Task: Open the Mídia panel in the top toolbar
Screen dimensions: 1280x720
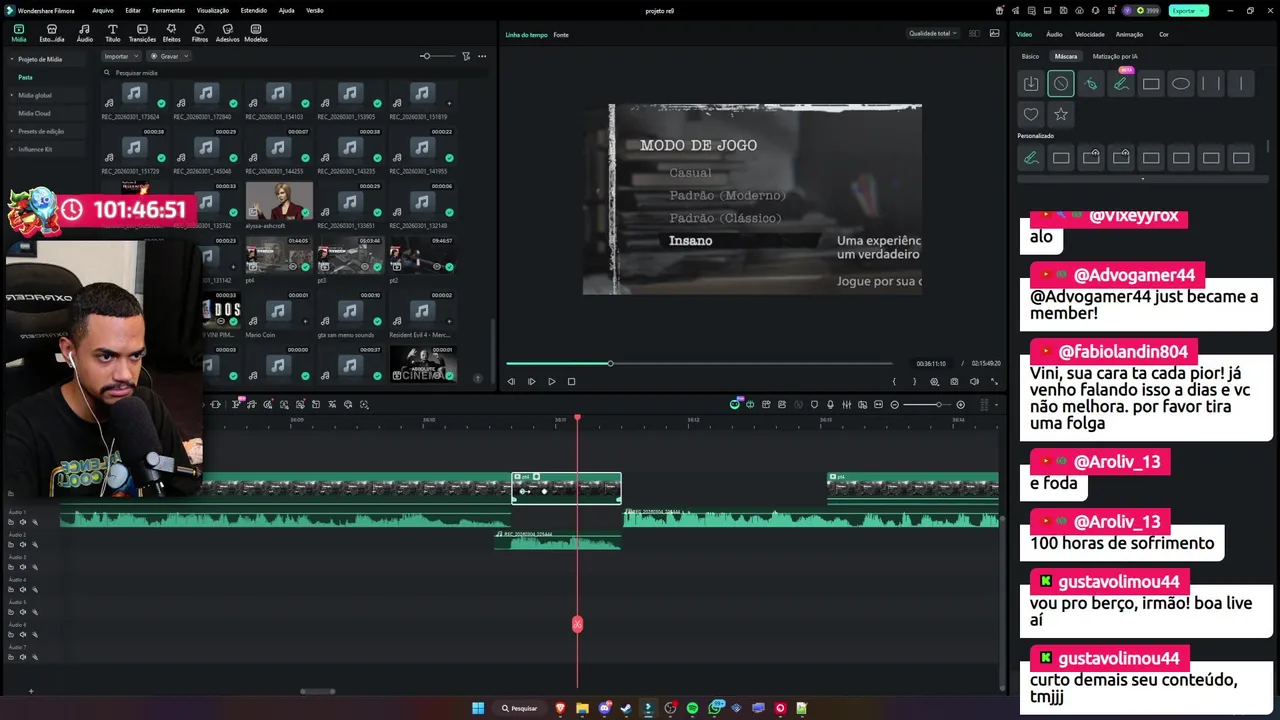Action: [19, 33]
